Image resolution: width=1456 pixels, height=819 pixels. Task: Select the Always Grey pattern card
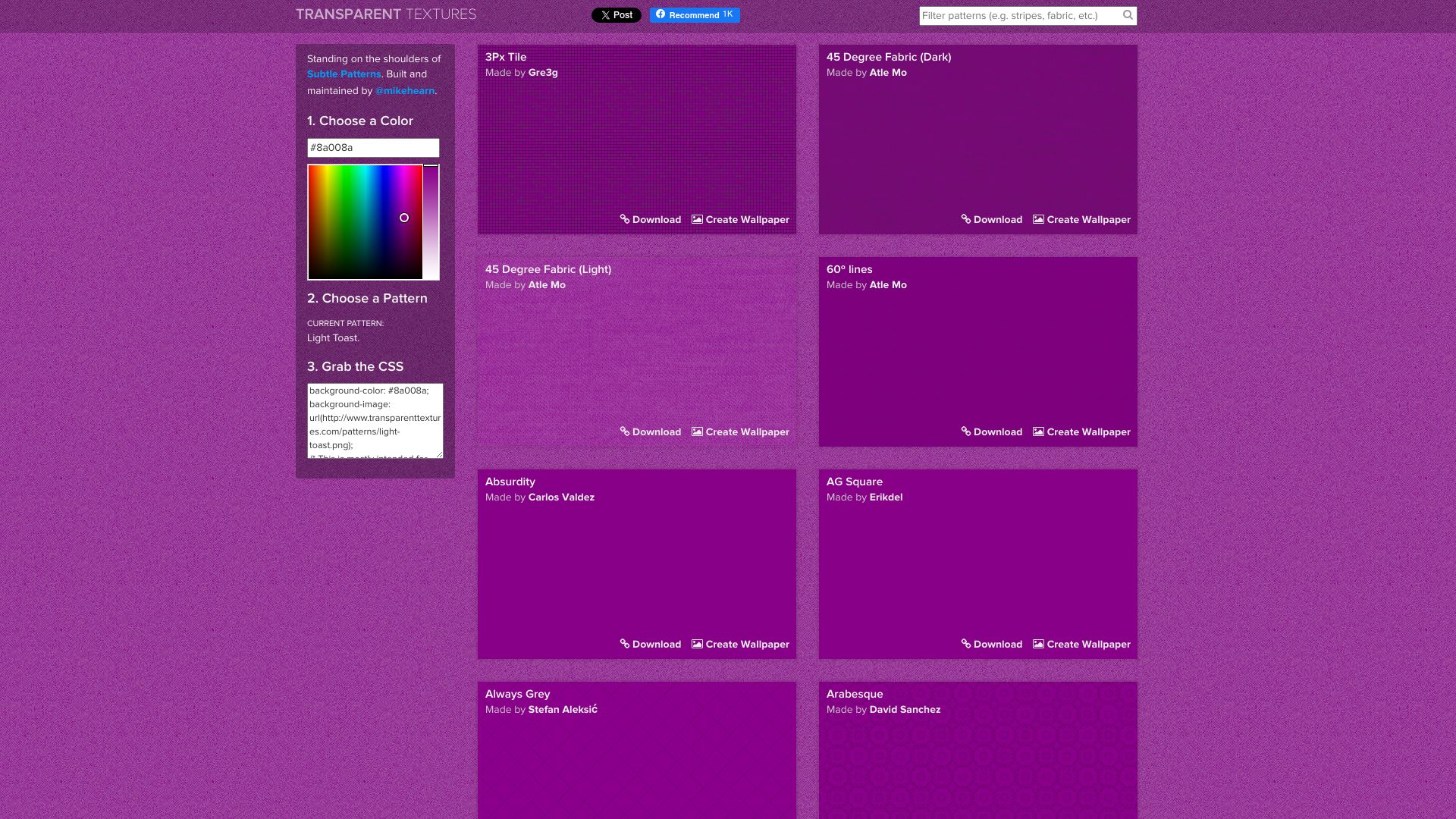click(x=637, y=751)
